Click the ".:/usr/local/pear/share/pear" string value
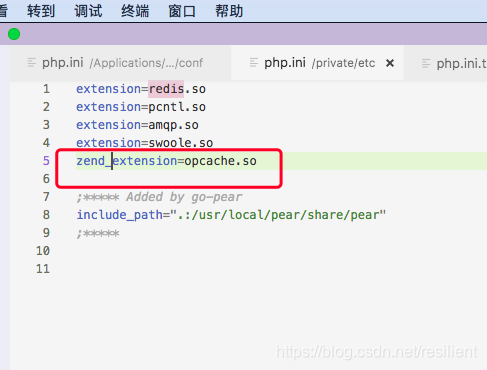 (278, 215)
